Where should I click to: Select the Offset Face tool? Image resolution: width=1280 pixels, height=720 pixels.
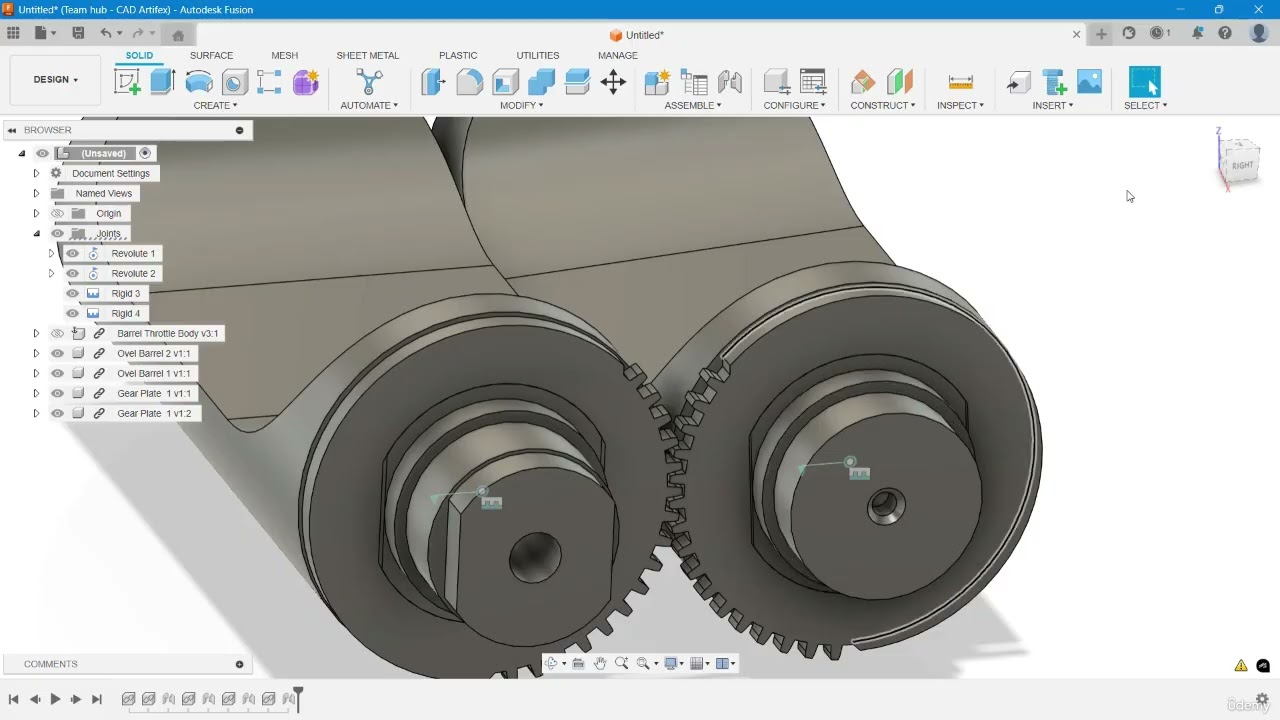pyautogui.click(x=577, y=82)
